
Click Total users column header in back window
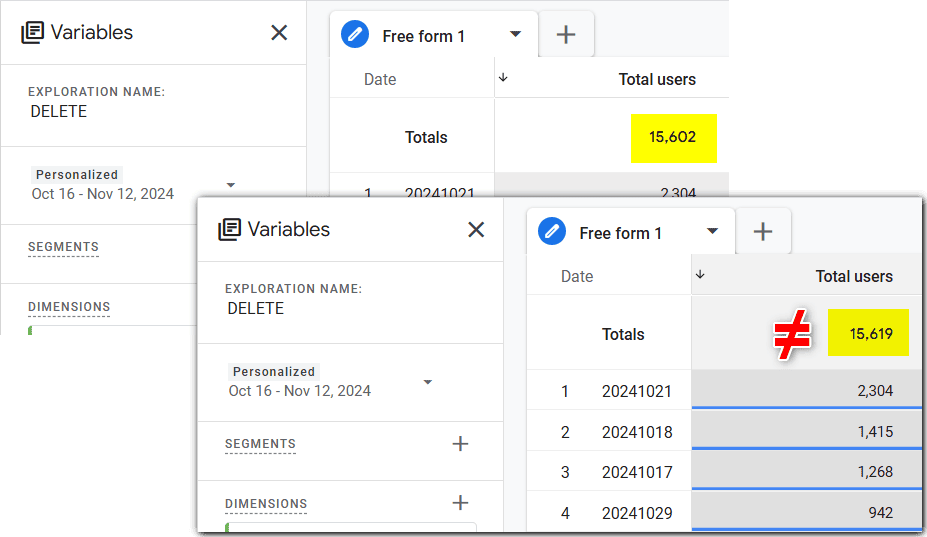point(657,79)
